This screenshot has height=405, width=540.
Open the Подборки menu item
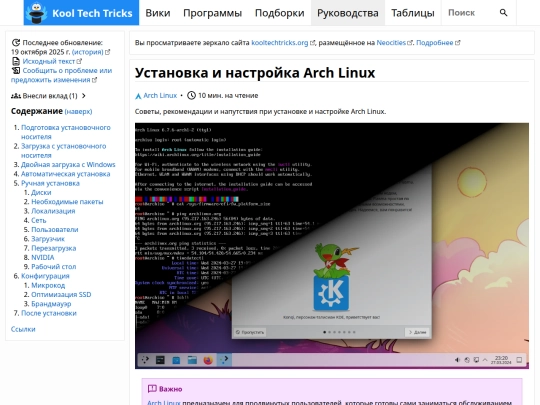280,13
